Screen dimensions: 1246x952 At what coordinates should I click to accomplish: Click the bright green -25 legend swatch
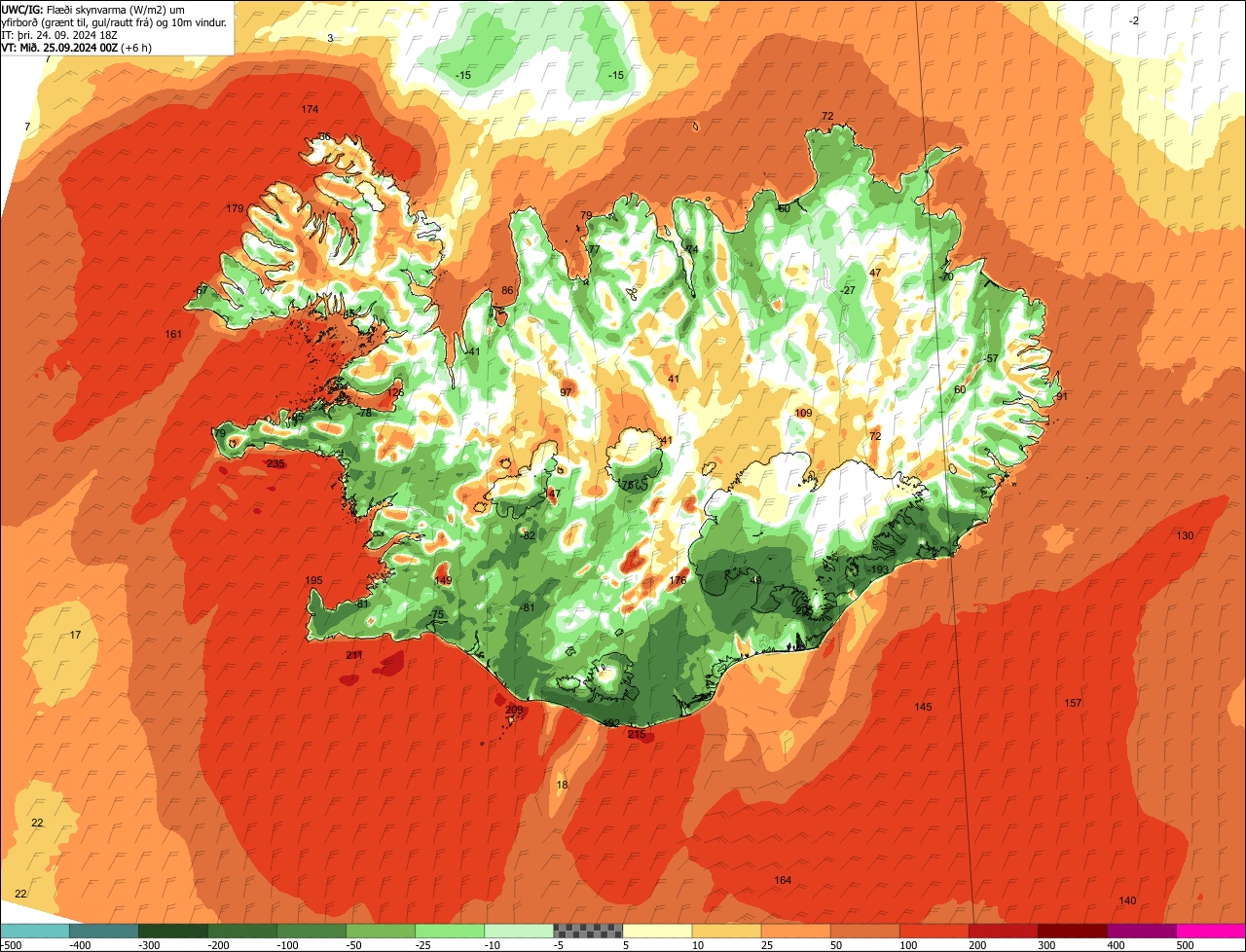449,932
